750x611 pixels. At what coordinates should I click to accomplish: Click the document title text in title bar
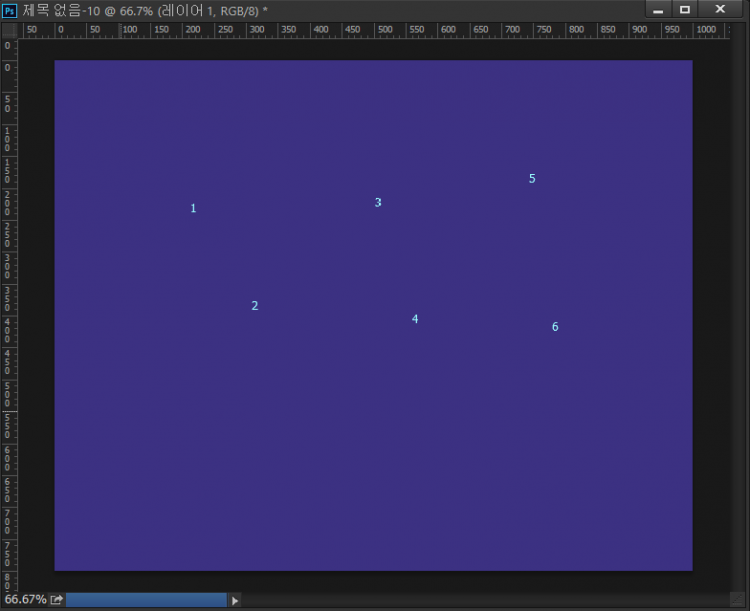tap(145, 10)
